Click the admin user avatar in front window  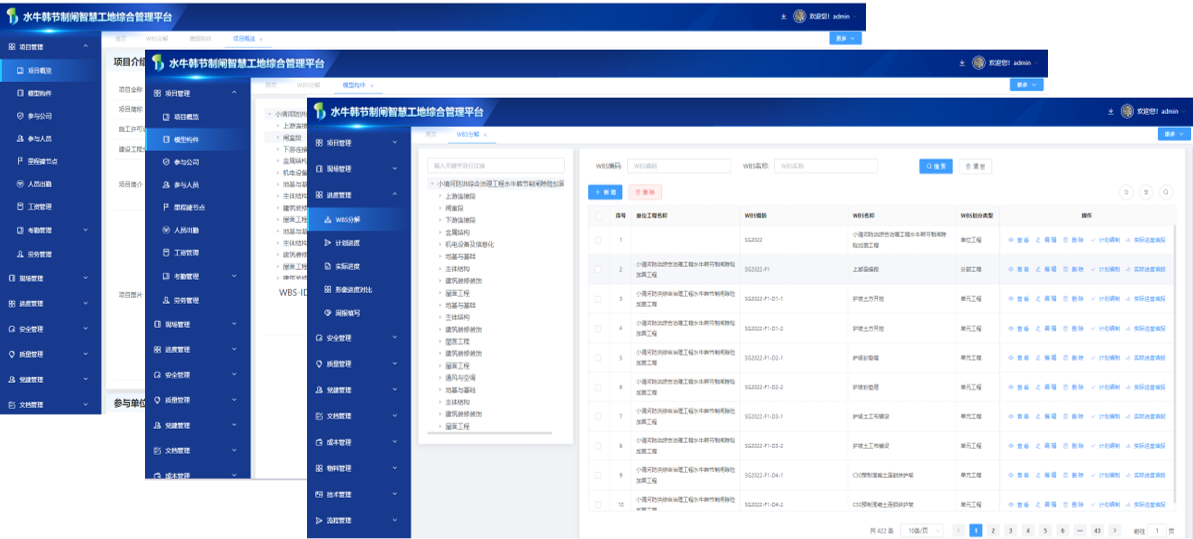coord(1127,112)
